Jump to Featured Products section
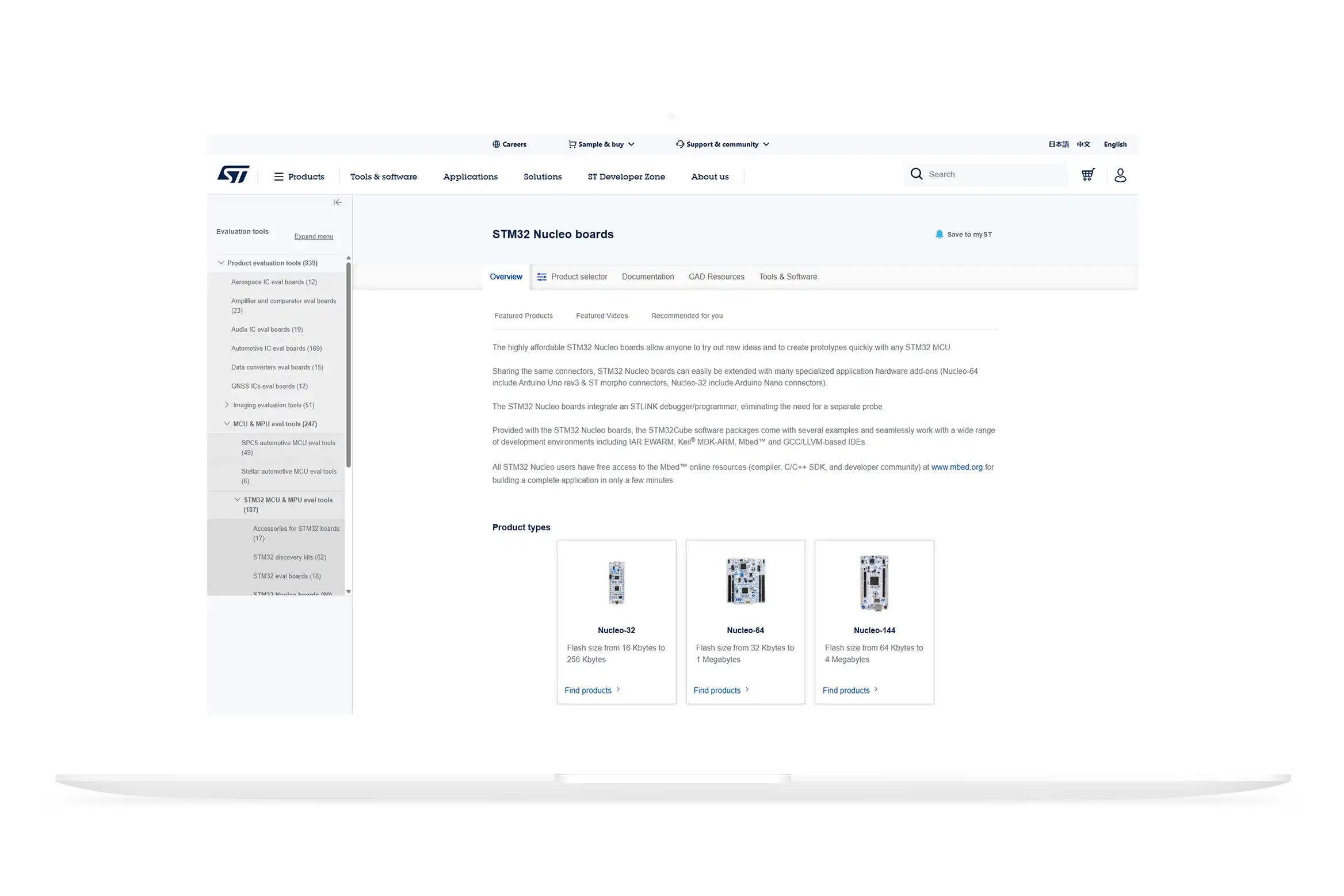 tap(524, 316)
